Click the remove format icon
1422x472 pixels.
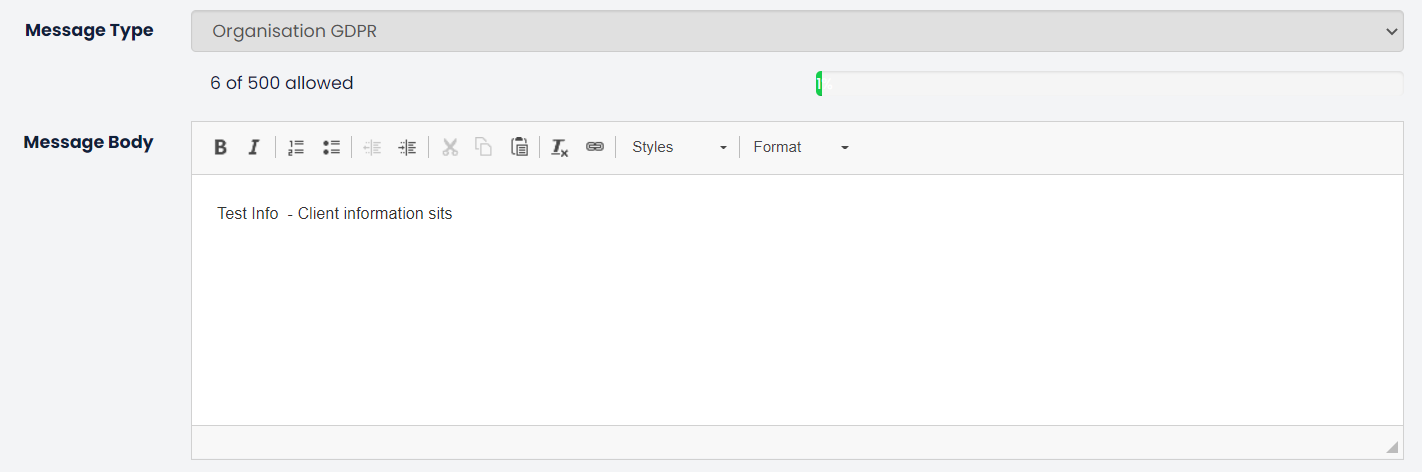560,147
